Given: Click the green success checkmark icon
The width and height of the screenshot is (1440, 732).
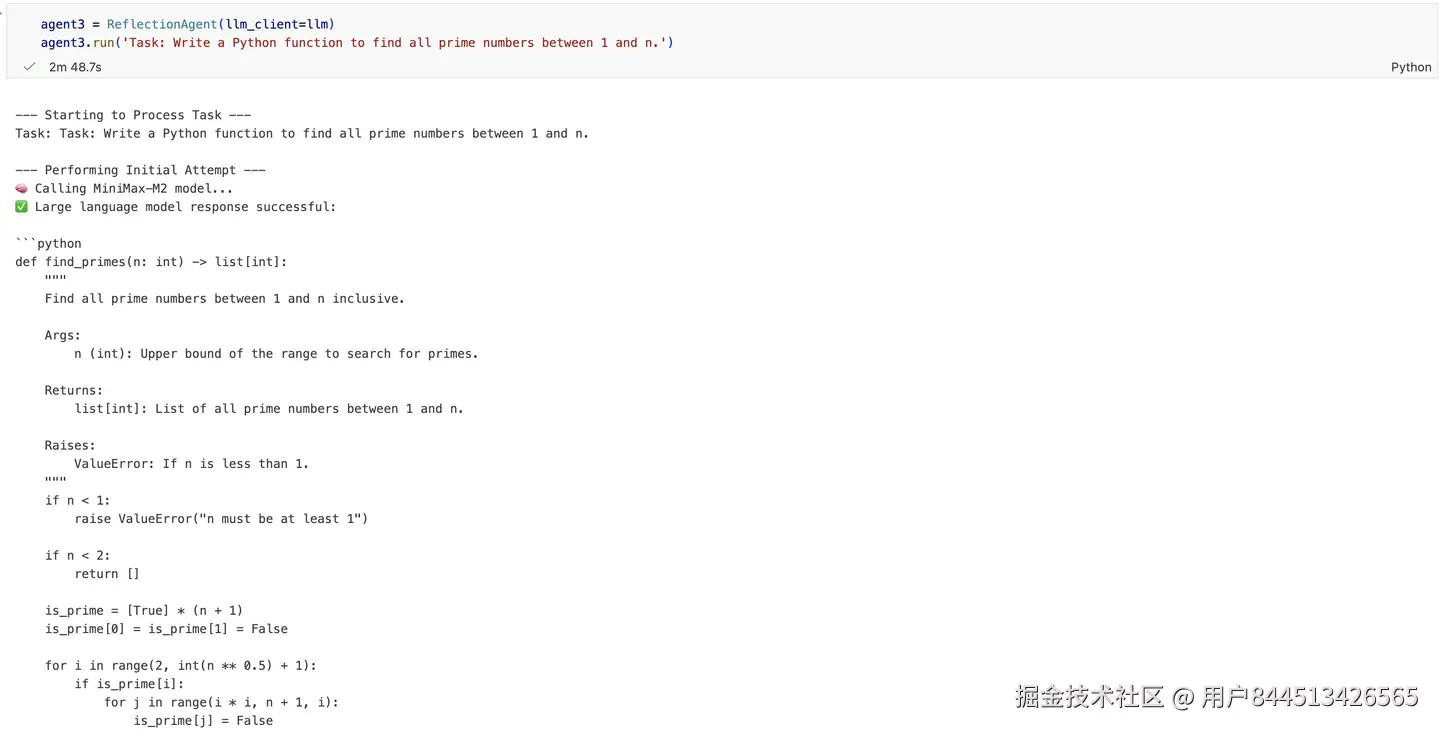Looking at the screenshot, I should 29,67.
